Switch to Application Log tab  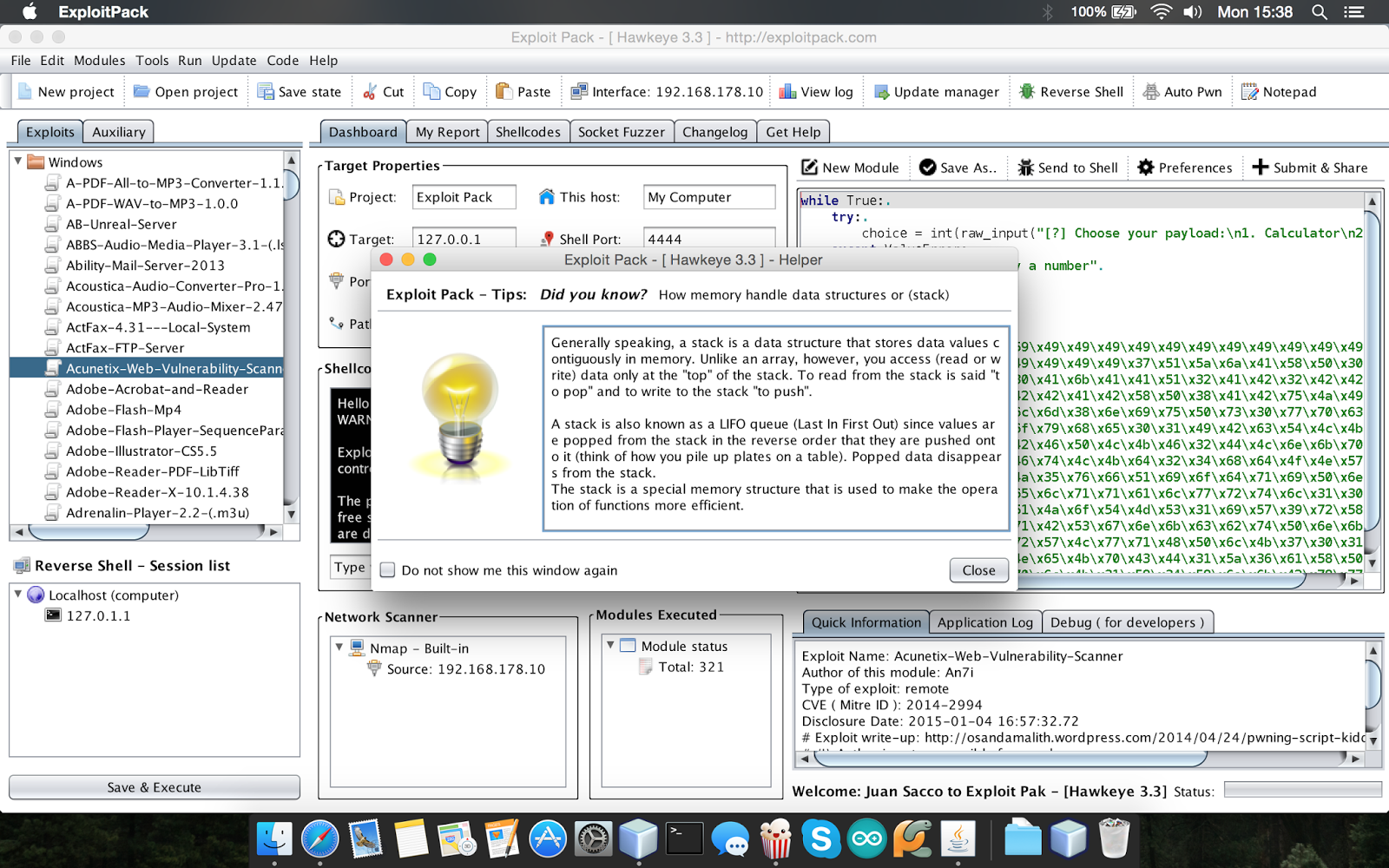pos(985,622)
